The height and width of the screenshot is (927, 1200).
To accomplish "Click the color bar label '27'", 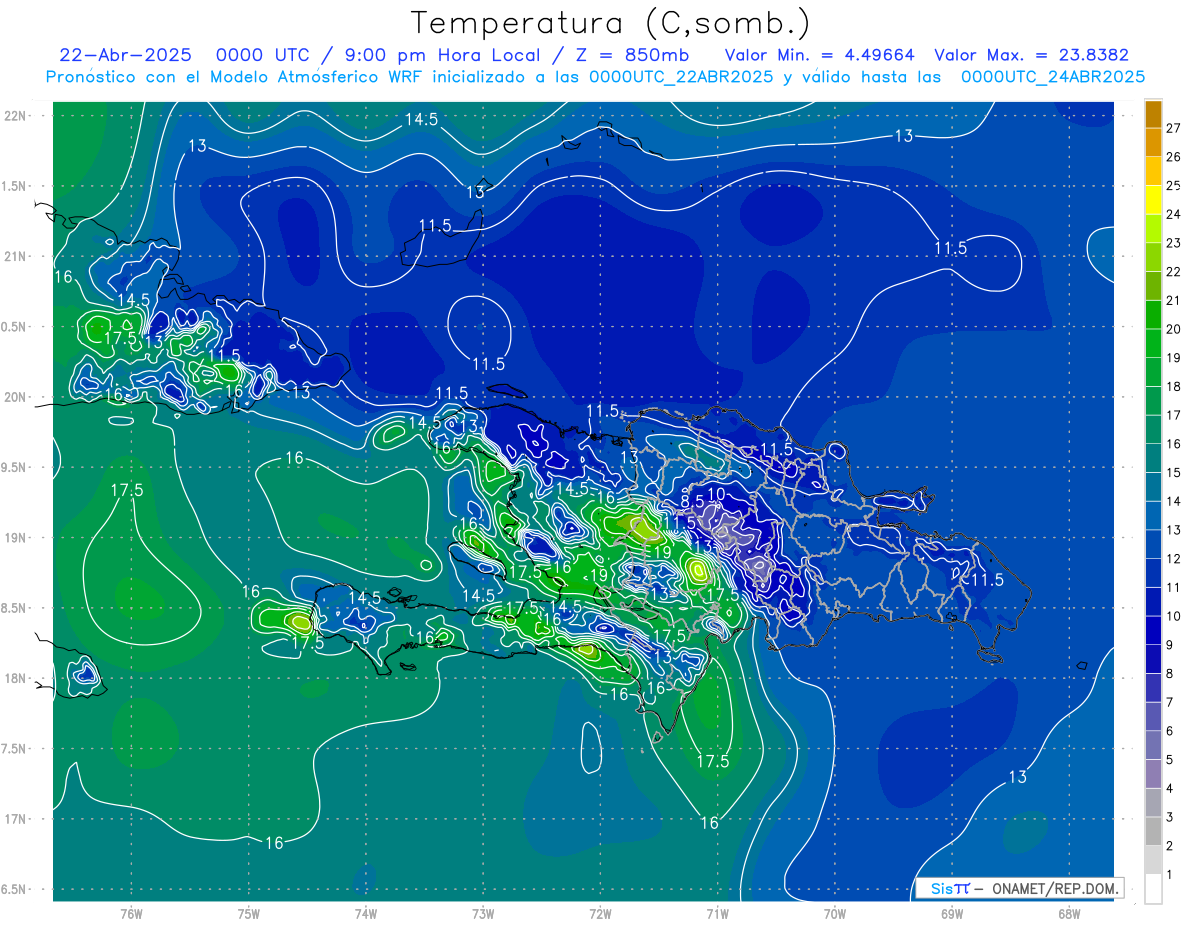I will [x=1173, y=128].
